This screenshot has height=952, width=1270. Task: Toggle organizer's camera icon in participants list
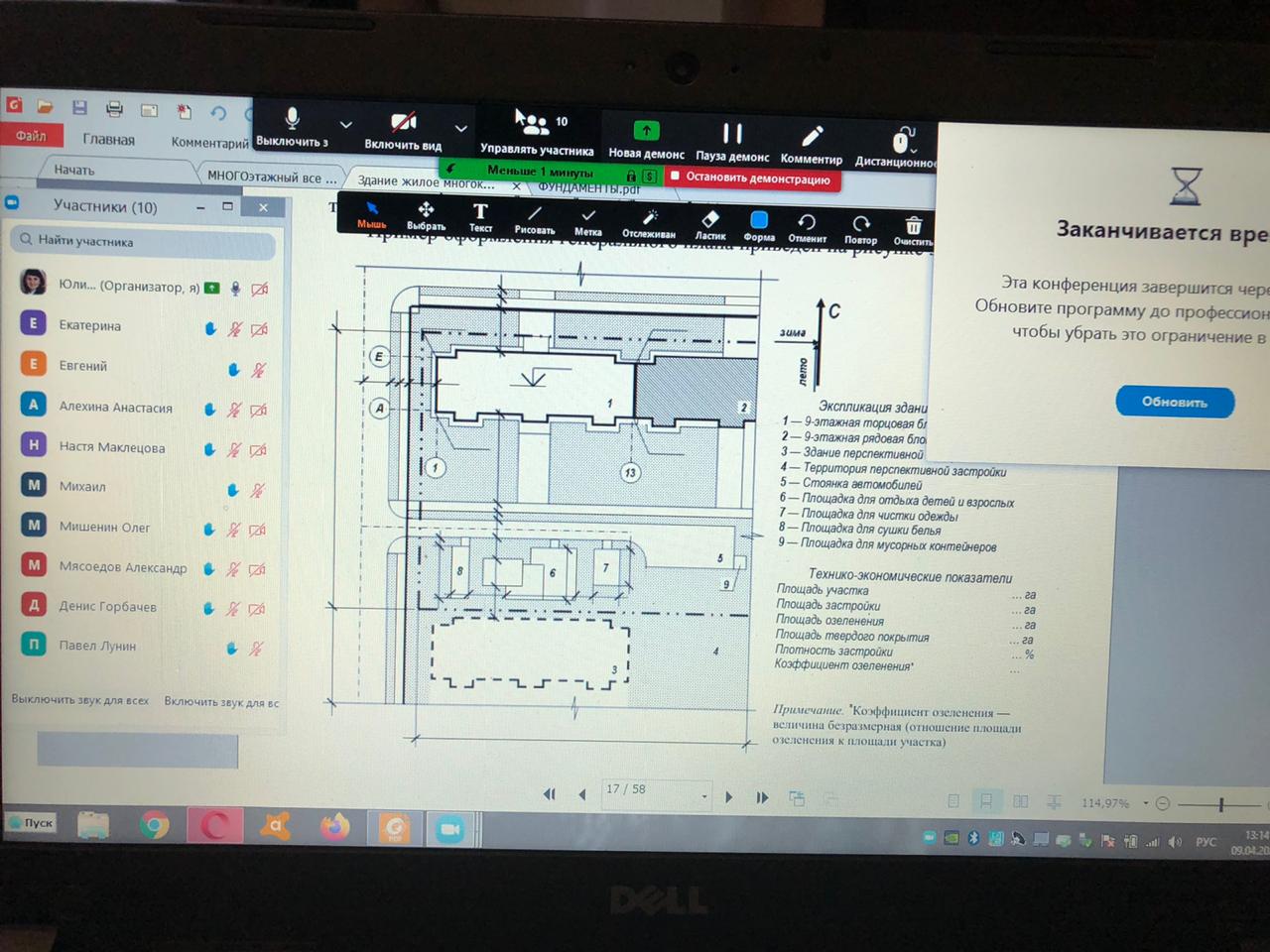(259, 290)
